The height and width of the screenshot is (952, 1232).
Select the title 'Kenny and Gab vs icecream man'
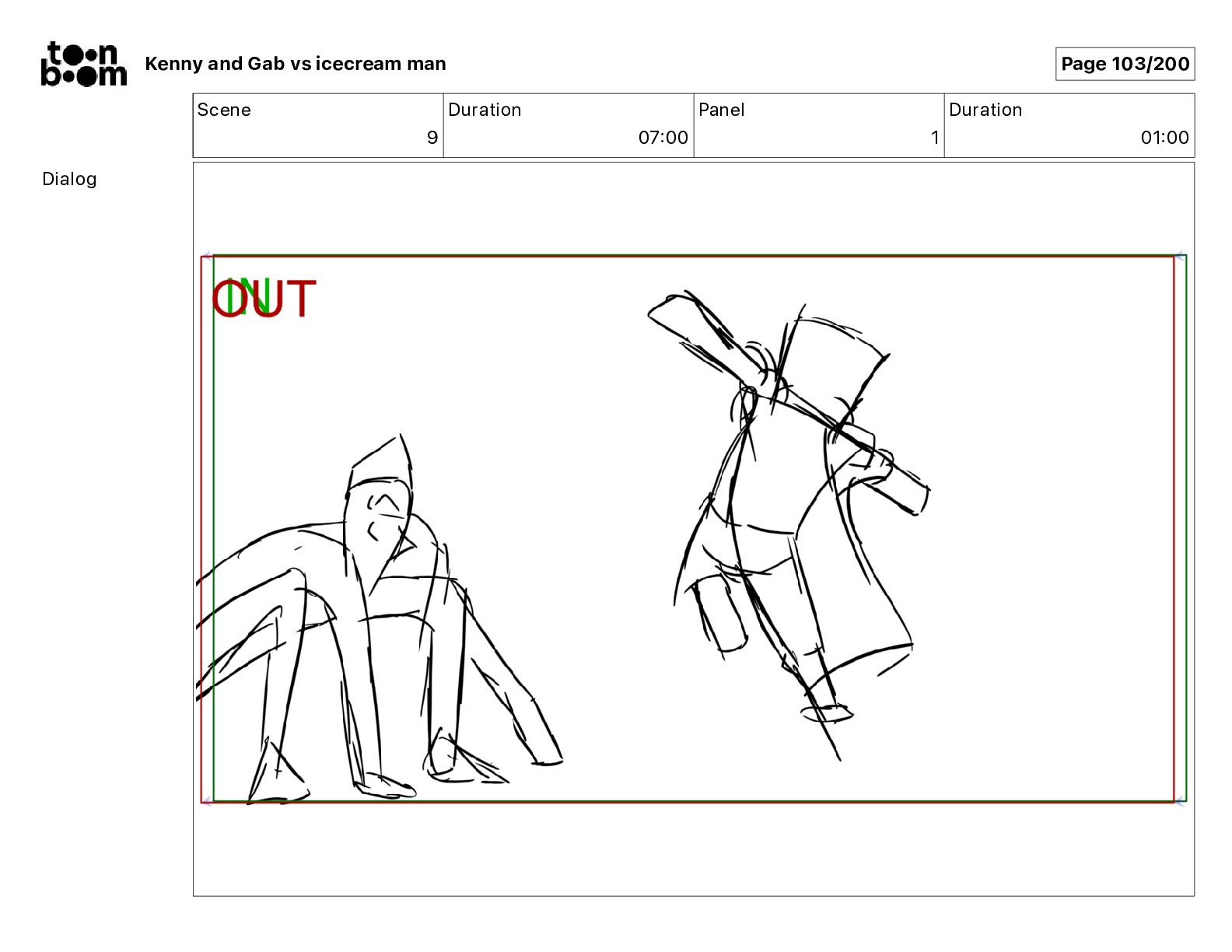(x=296, y=64)
